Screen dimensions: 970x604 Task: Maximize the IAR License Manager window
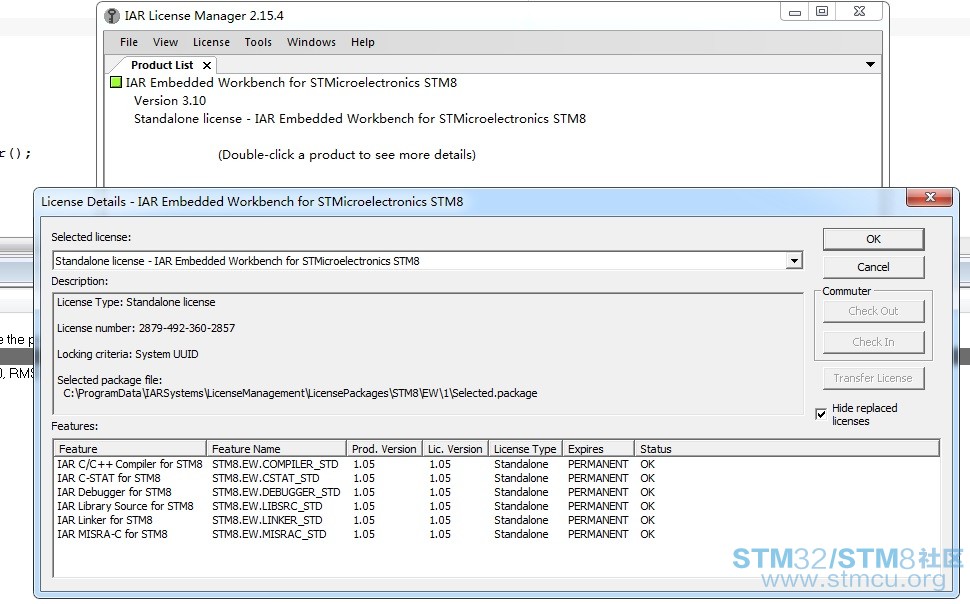click(822, 12)
